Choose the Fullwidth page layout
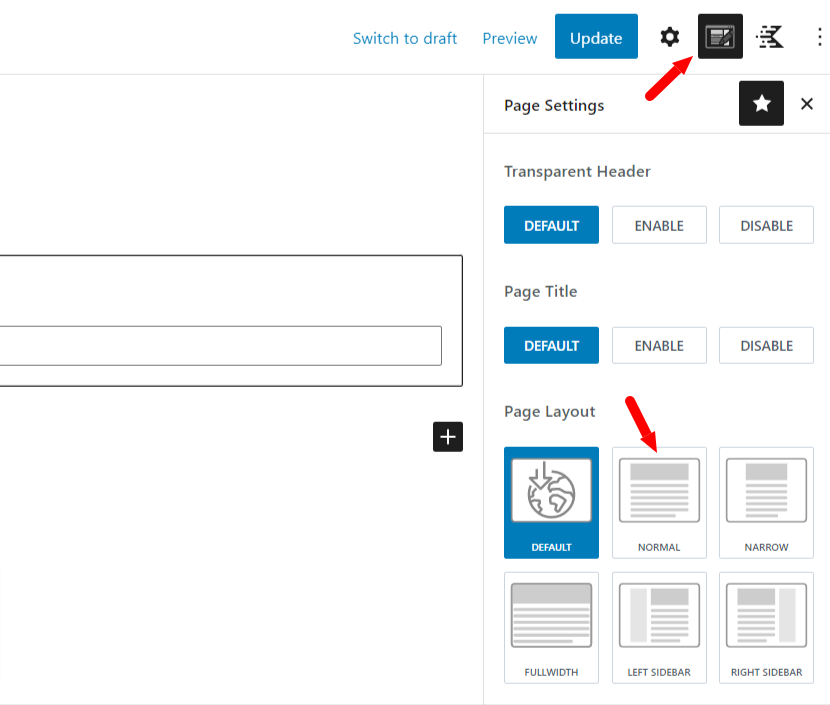 click(x=551, y=628)
